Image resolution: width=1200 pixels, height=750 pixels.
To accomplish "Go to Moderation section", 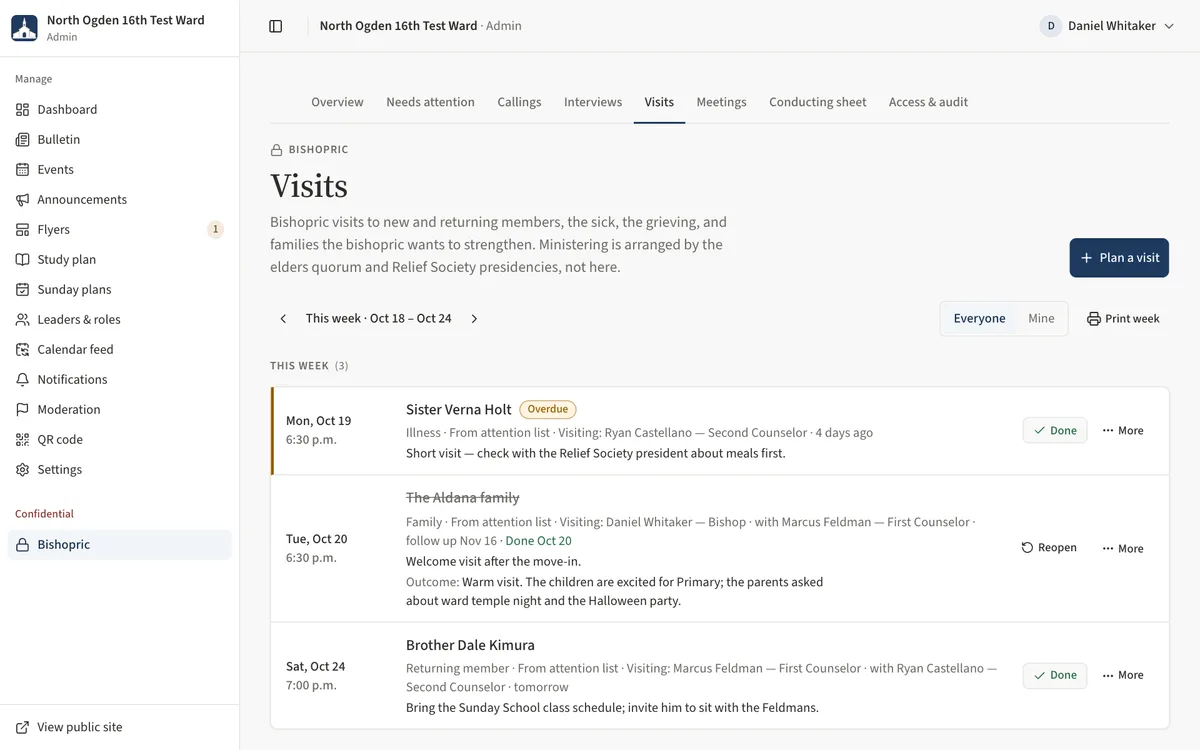I will click(x=120, y=409).
